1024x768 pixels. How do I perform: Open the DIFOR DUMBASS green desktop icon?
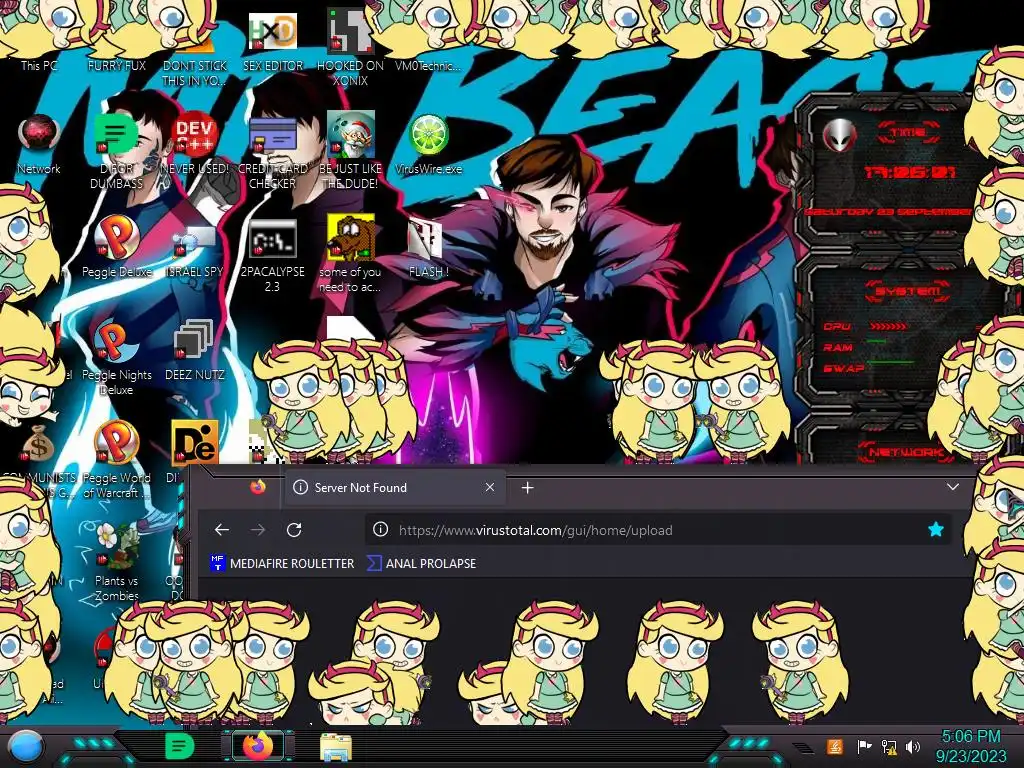tap(116, 135)
